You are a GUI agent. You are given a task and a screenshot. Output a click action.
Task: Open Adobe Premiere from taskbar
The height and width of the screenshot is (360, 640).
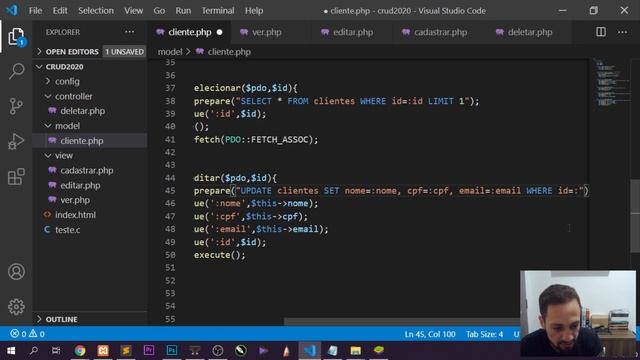pos(149,350)
